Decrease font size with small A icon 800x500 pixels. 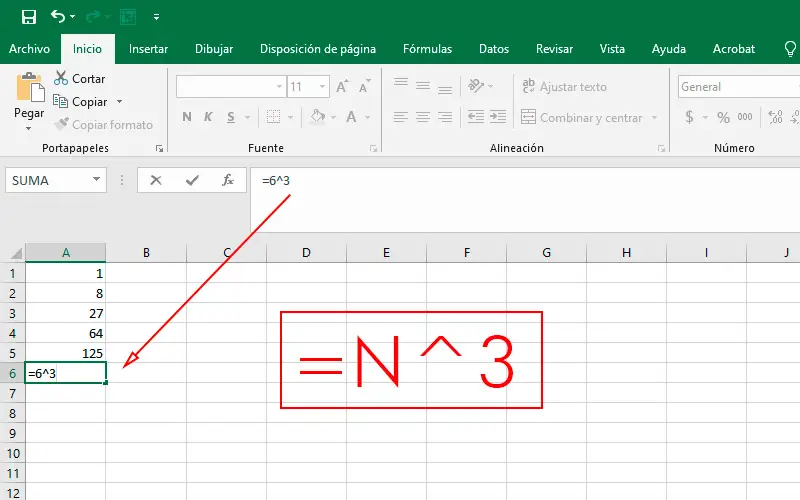[364, 86]
